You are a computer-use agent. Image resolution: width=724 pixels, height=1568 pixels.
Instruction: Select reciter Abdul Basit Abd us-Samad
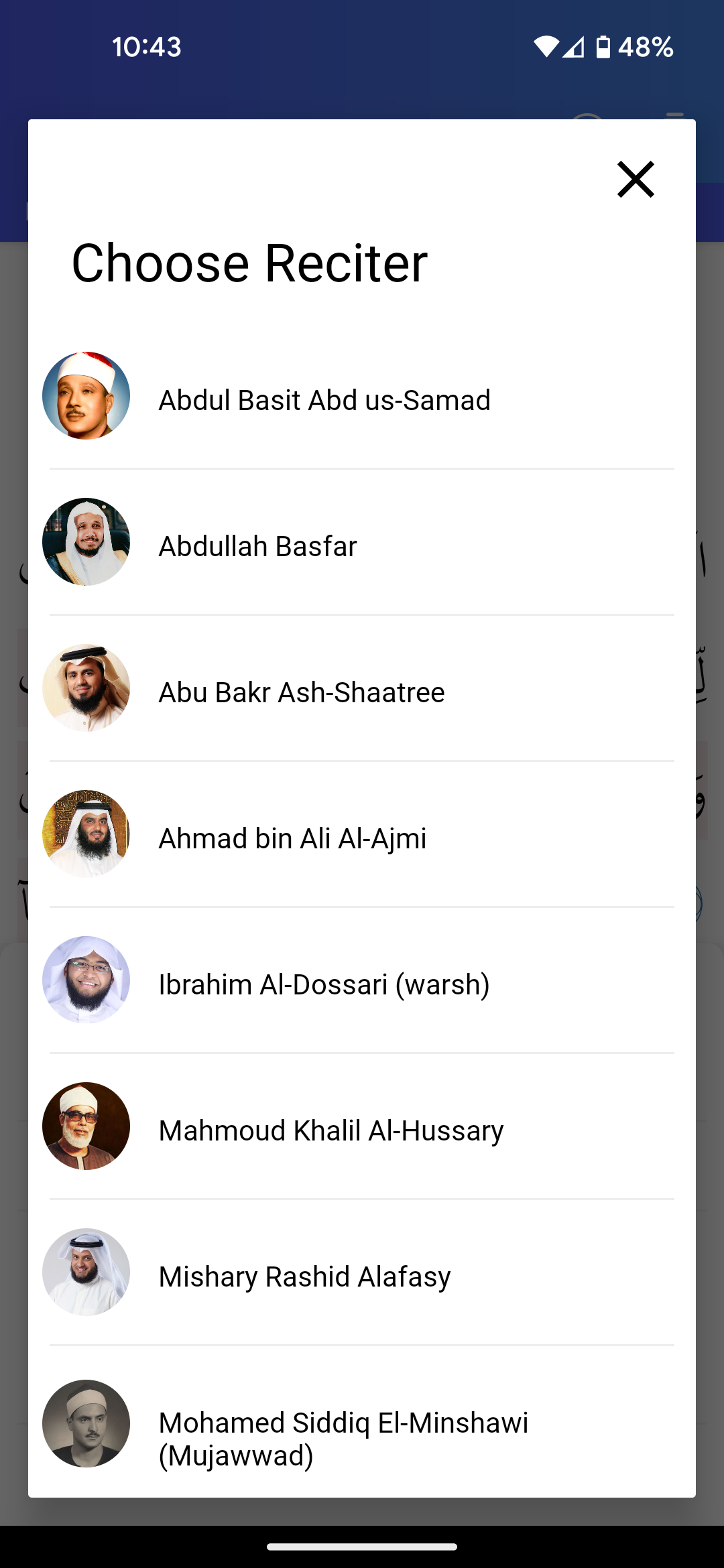tap(324, 400)
